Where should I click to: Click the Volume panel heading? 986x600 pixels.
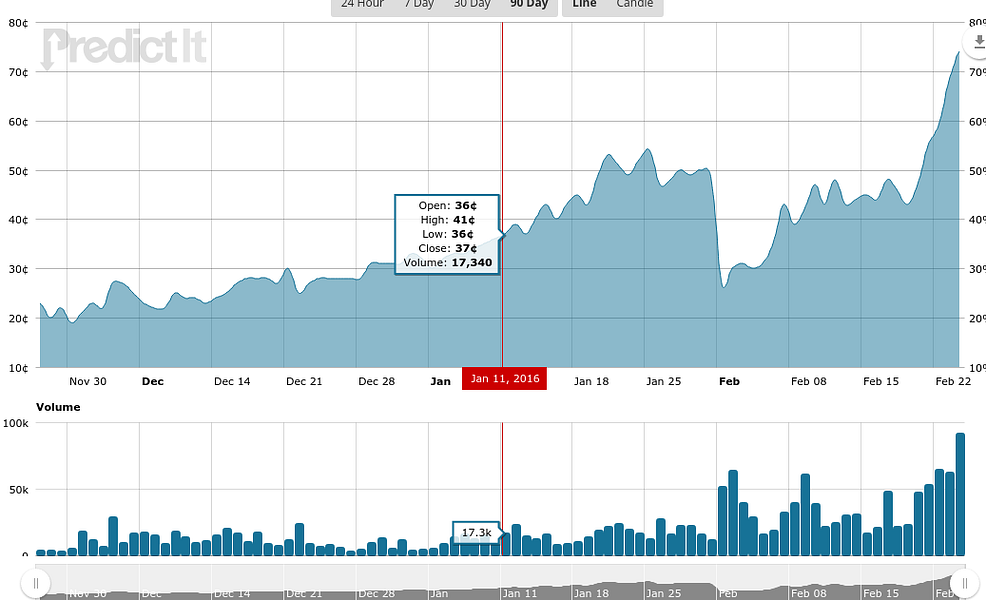(58, 407)
